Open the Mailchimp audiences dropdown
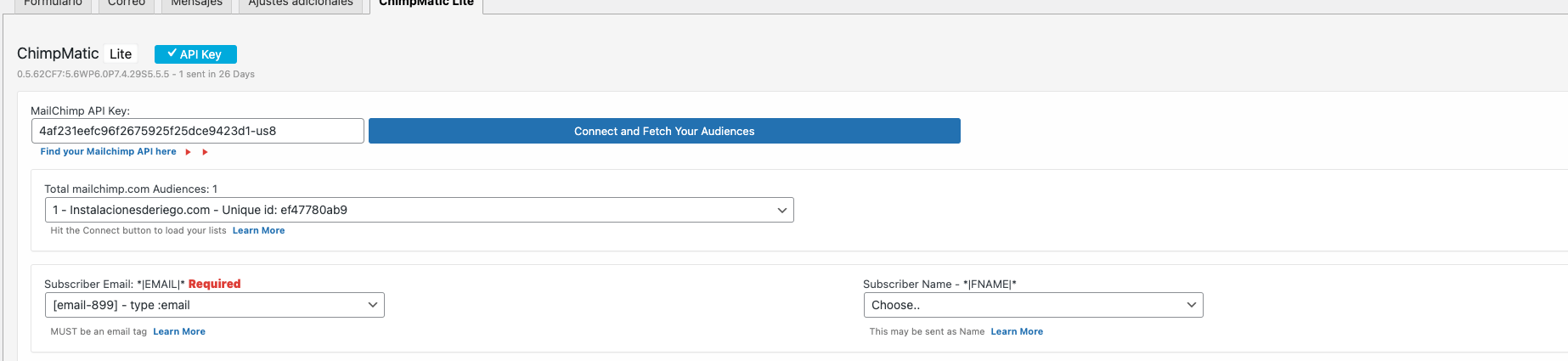The image size is (1568, 361). (419, 210)
